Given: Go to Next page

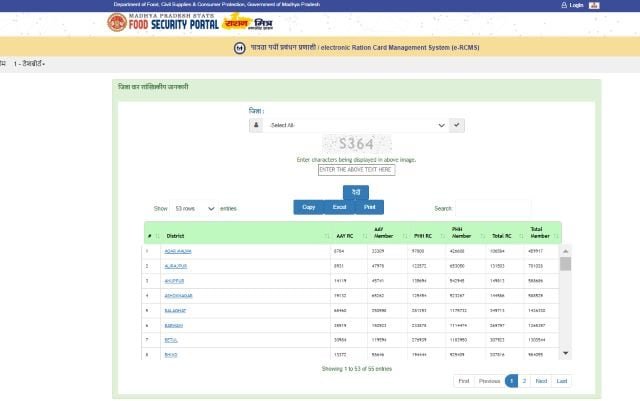Looking at the screenshot, I should [541, 381].
